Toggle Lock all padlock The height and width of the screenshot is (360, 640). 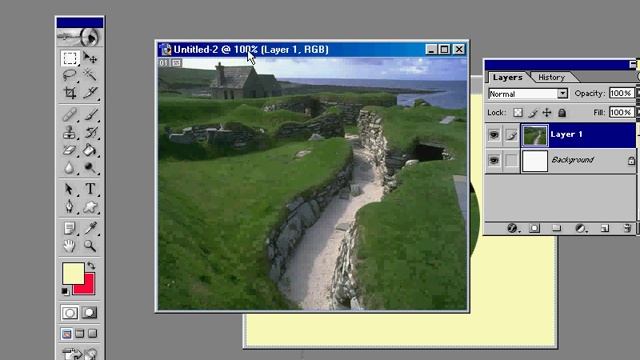(x=562, y=113)
